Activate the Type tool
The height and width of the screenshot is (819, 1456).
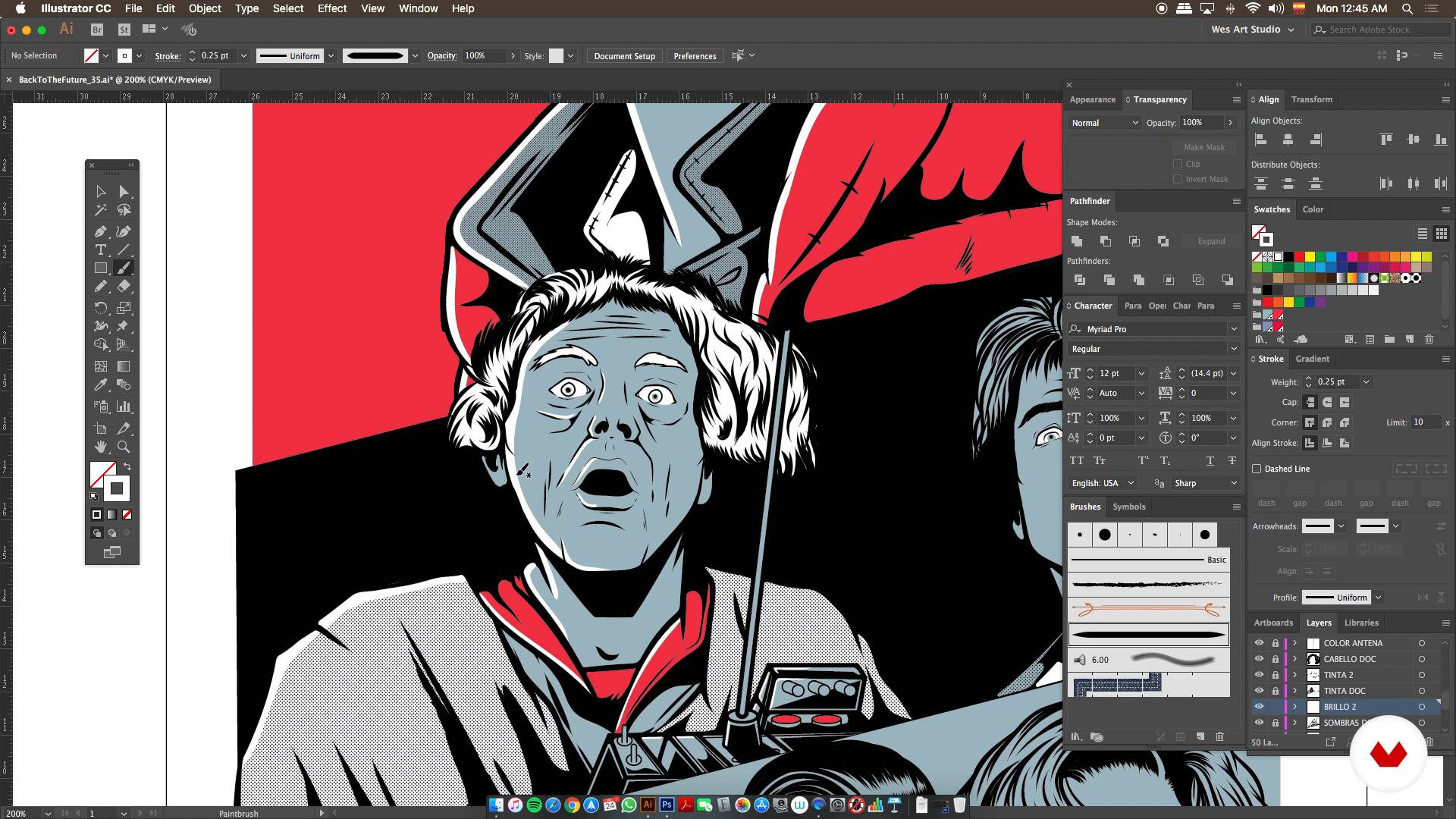pyautogui.click(x=101, y=249)
